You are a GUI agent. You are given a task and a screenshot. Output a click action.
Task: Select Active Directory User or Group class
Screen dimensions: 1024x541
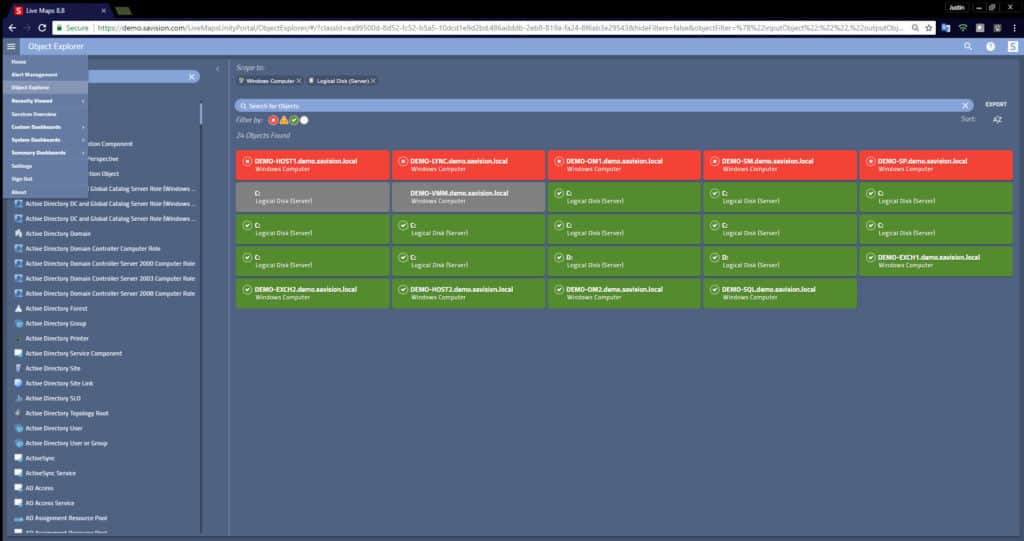pos(66,443)
